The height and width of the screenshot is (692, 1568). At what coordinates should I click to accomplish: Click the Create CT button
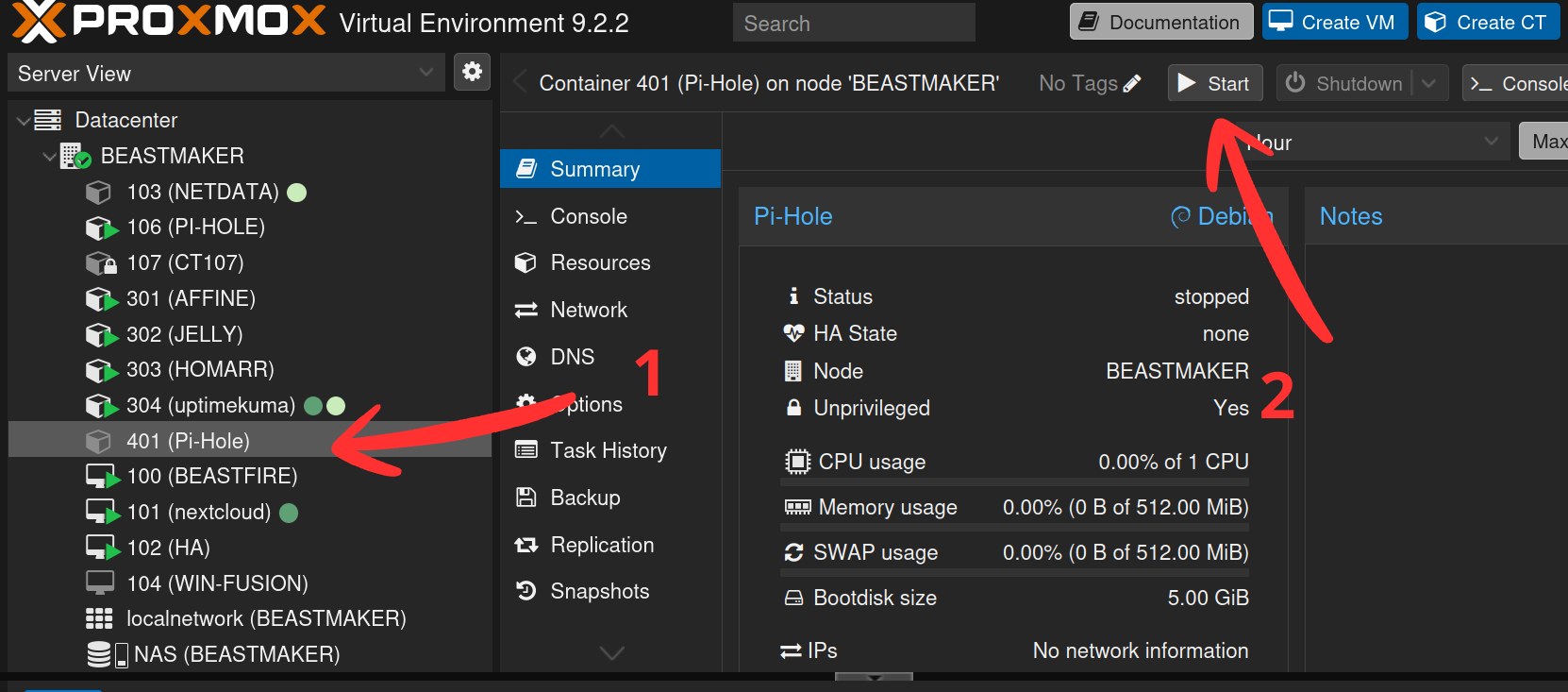coord(1488,22)
